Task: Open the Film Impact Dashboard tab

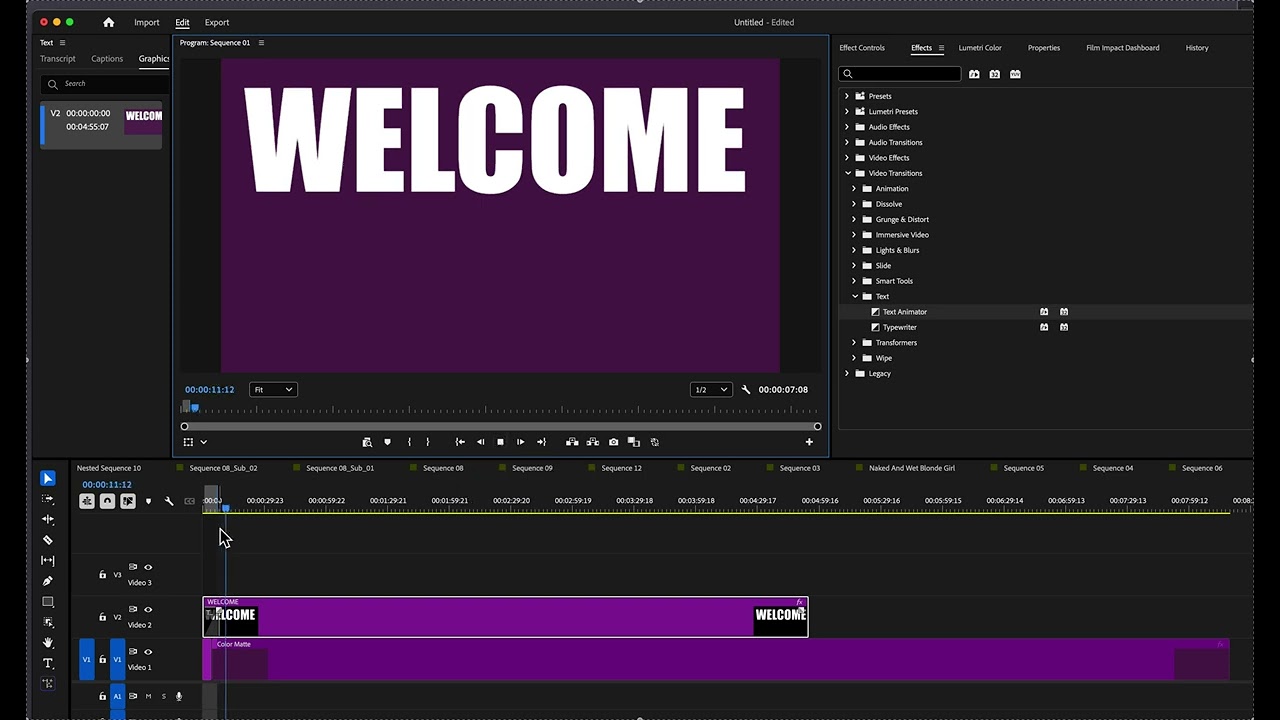Action: pyautogui.click(x=1123, y=48)
